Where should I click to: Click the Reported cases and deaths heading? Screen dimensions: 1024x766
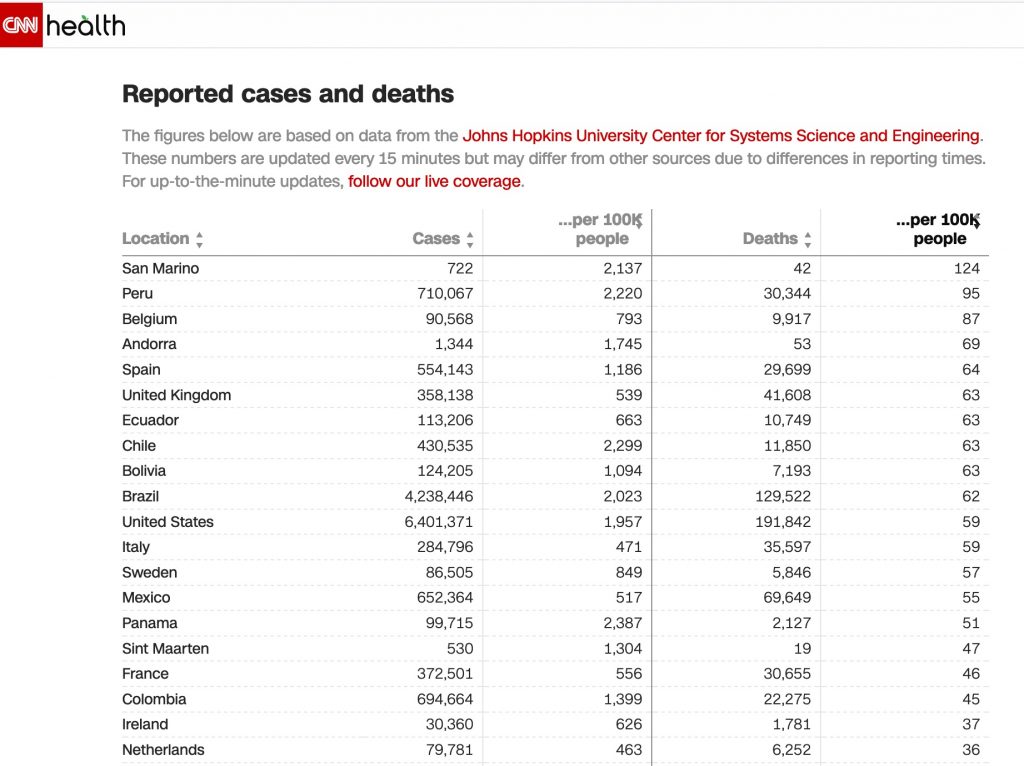click(288, 94)
